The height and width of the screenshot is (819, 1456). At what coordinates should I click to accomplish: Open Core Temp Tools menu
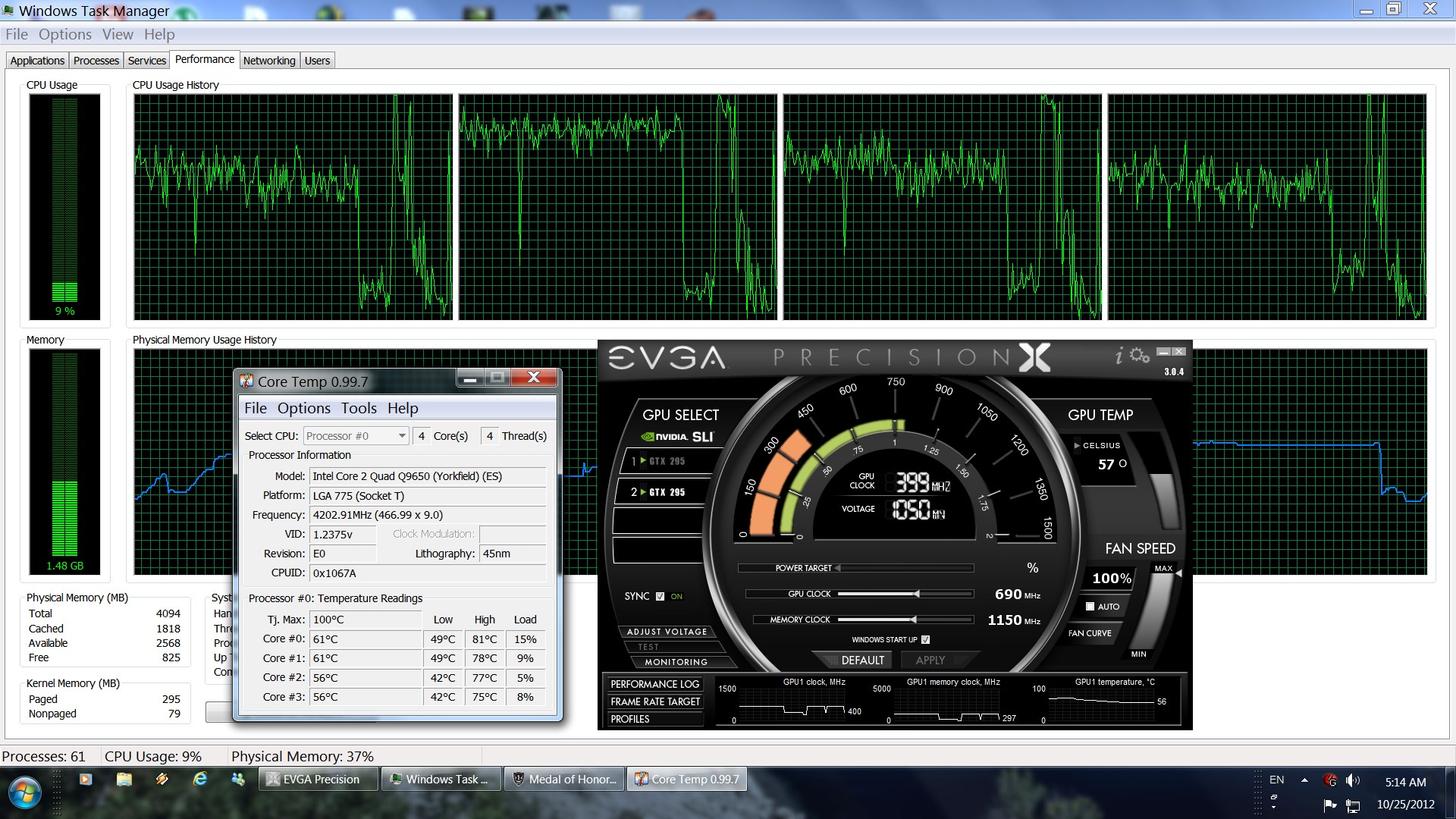[x=359, y=408]
